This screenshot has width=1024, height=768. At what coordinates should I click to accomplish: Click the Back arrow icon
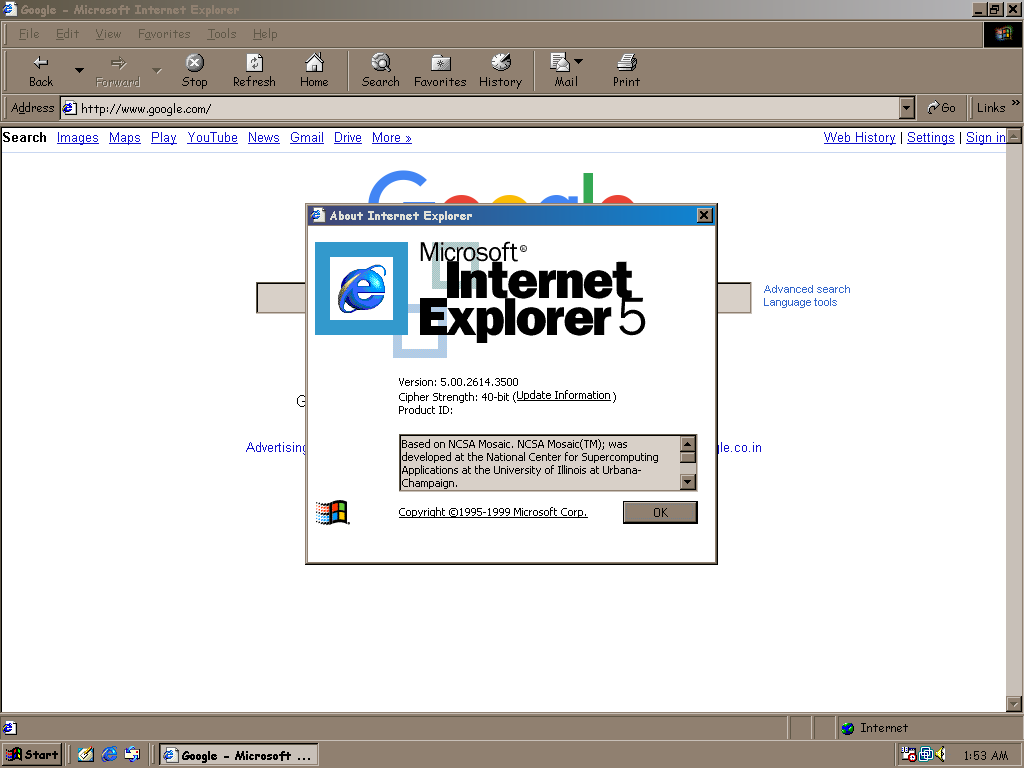[x=41, y=64]
